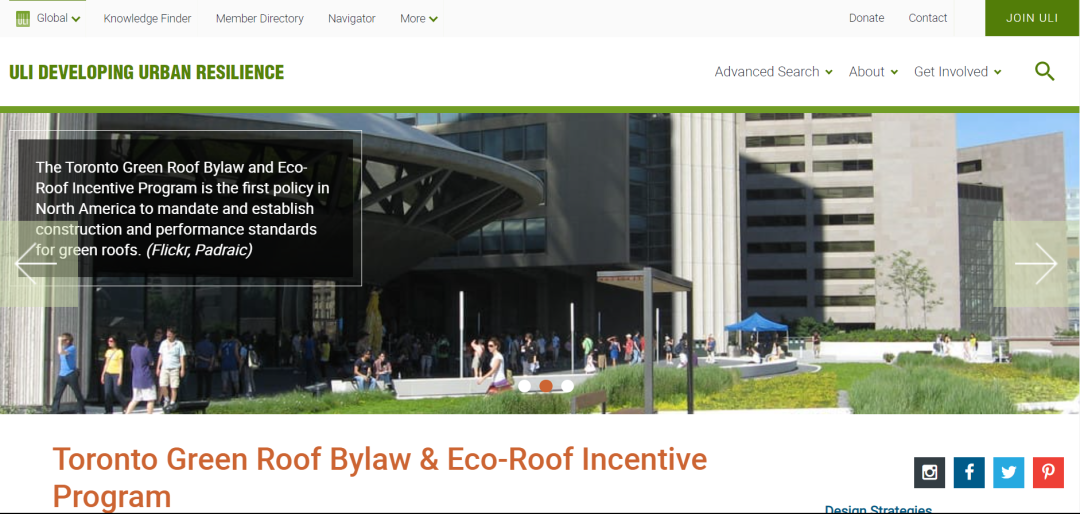Click the JOIN ULI button
Viewport: 1080px width, 514px height.
[1032, 18]
